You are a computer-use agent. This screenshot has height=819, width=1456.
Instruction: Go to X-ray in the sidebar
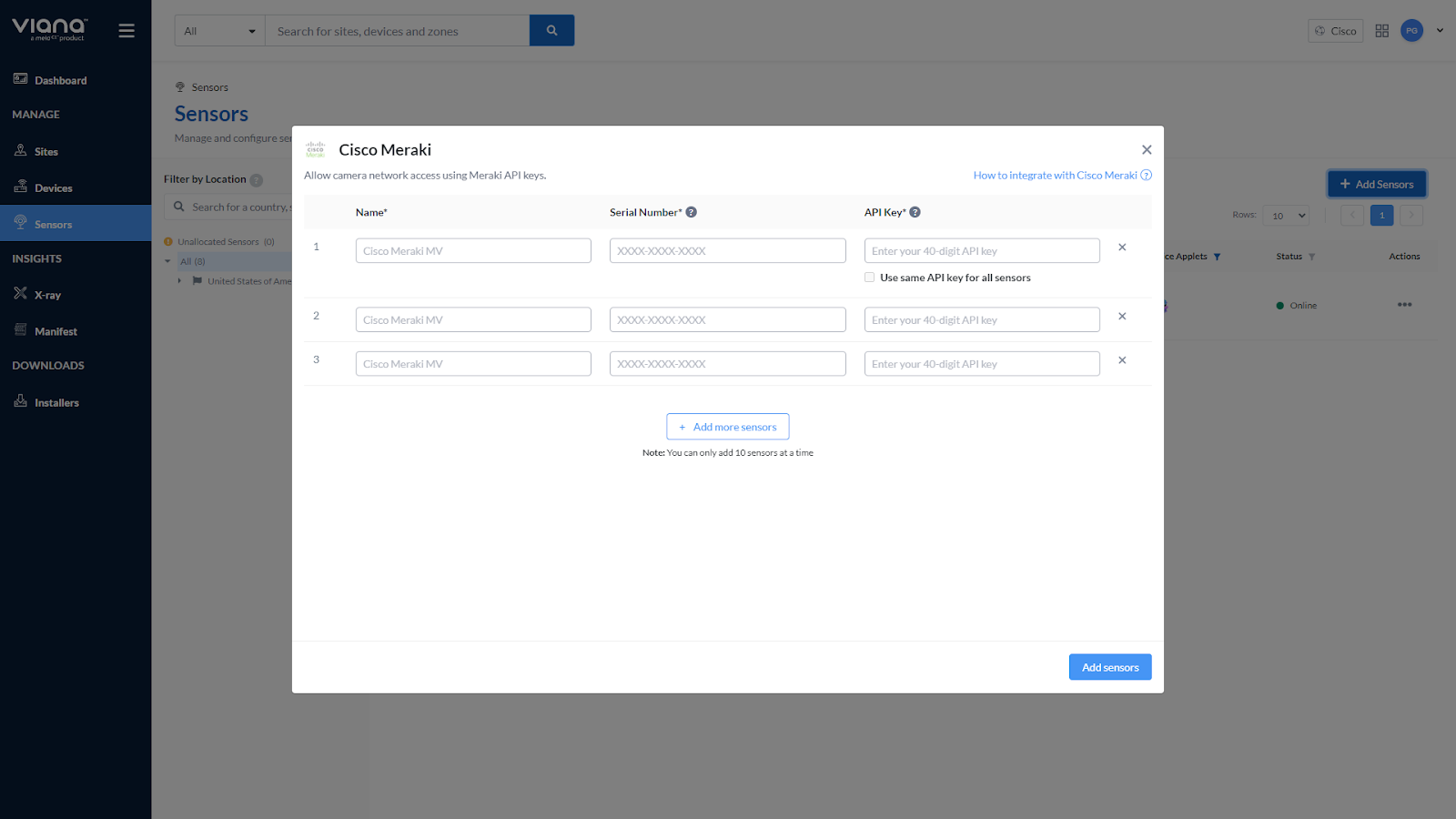[x=47, y=295]
